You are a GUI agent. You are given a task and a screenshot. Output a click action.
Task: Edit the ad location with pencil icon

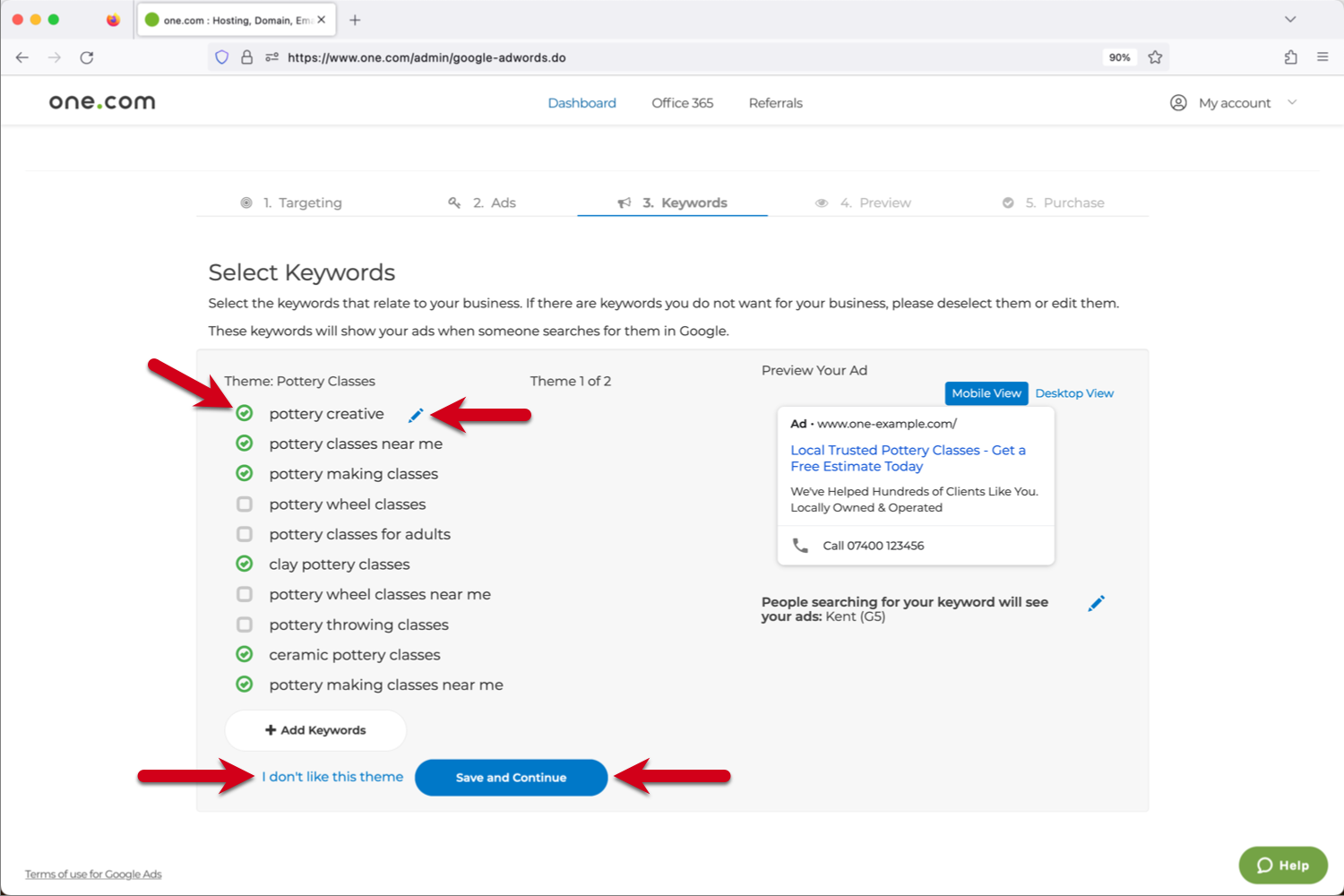coord(1096,603)
